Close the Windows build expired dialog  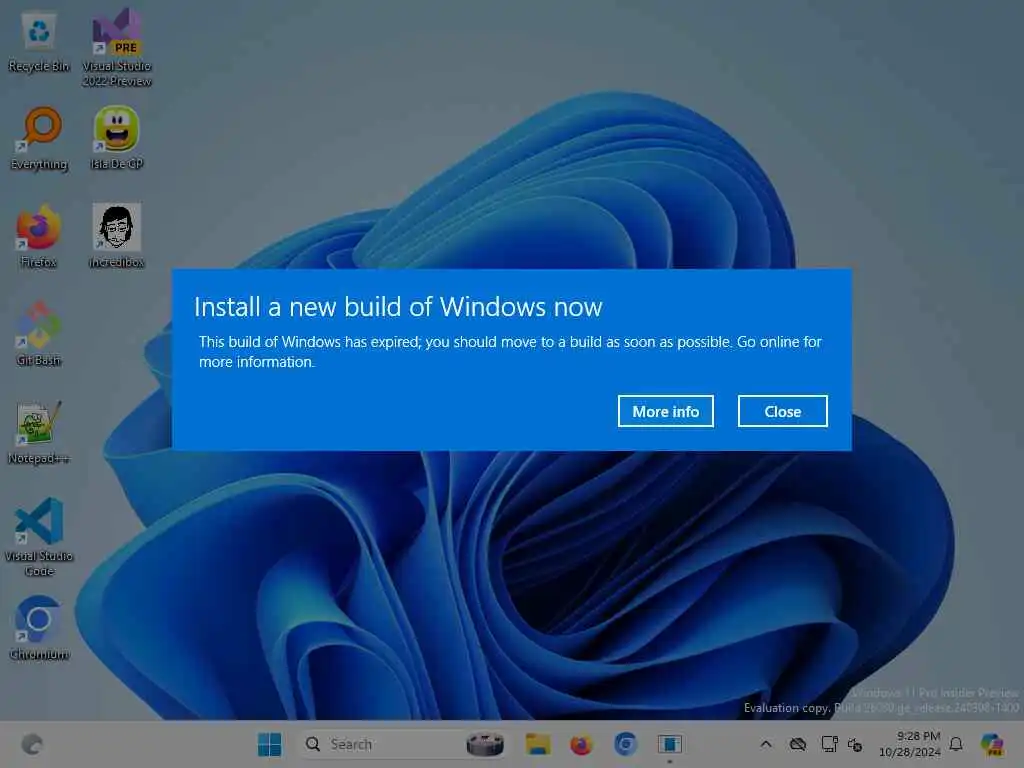tap(782, 411)
